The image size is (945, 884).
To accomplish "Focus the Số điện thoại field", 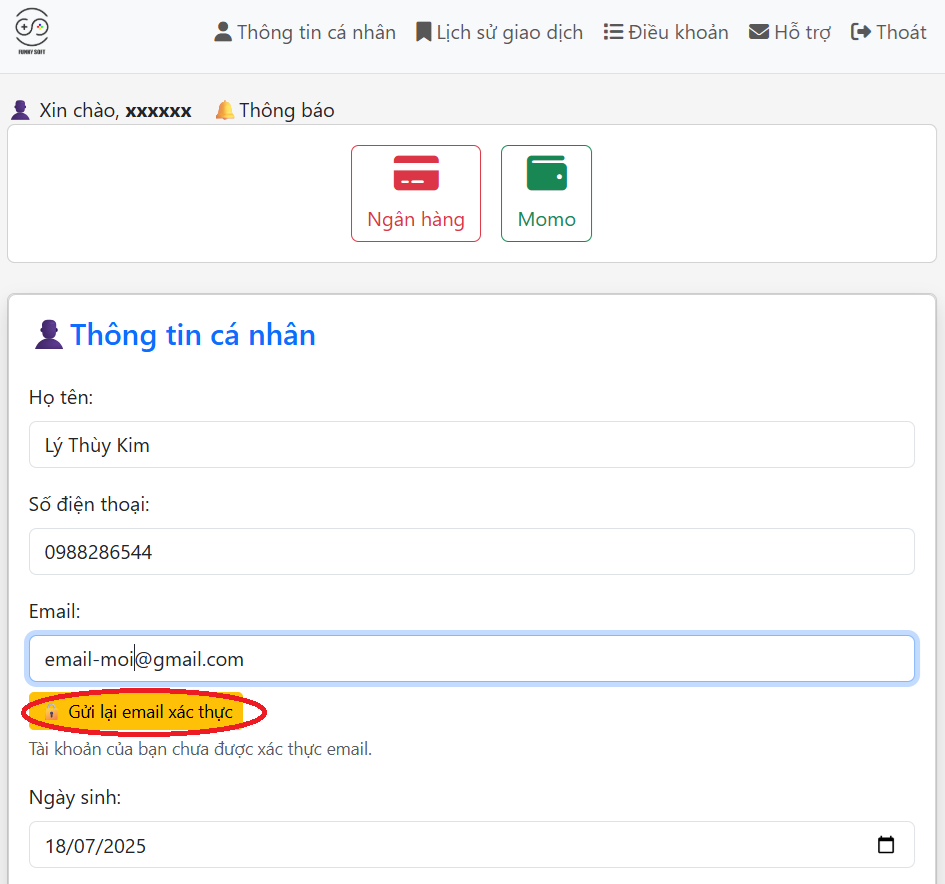I will (x=471, y=552).
